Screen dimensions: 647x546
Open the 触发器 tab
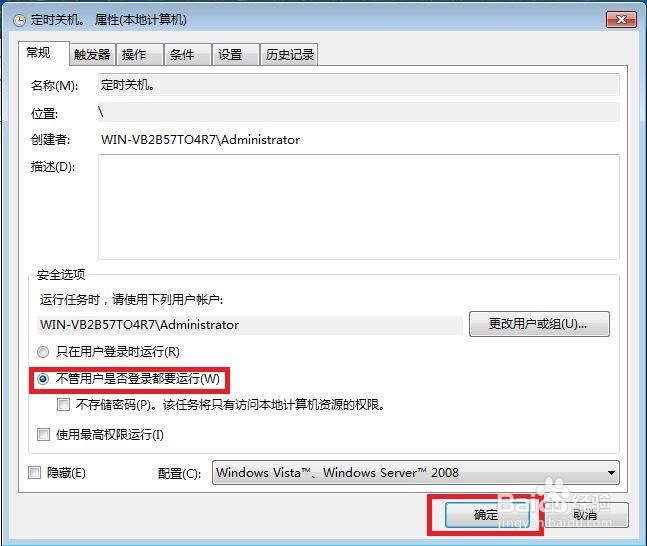click(x=92, y=54)
